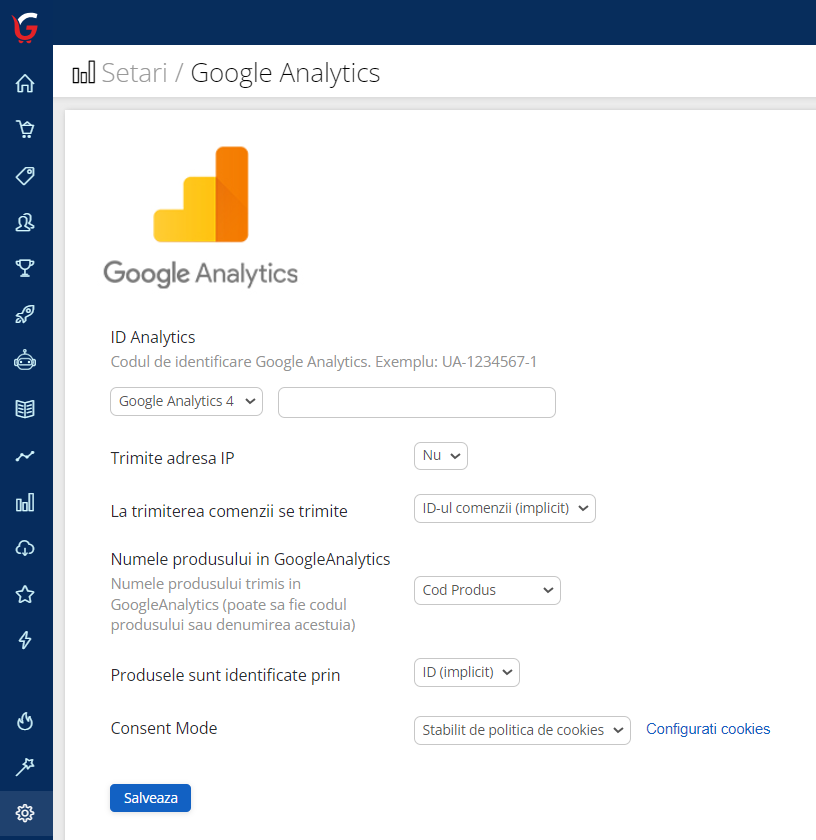Image resolution: width=816 pixels, height=840 pixels.
Task: Expand the Google Analytics 4 version dropdown
Action: (x=186, y=401)
